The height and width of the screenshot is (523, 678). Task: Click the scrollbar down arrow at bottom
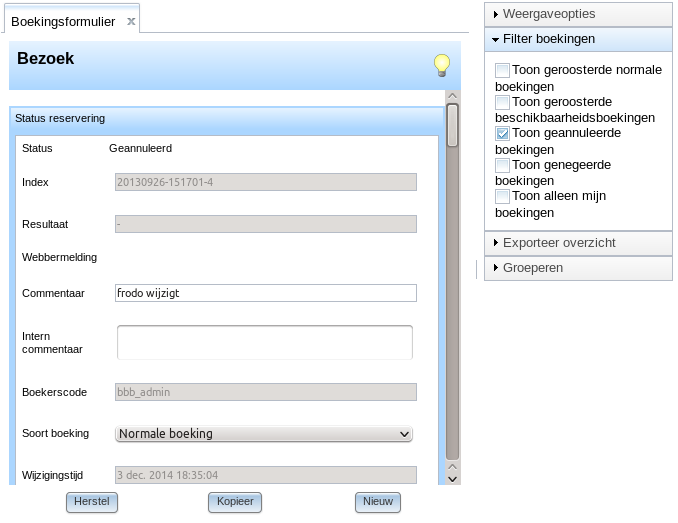[x=452, y=479]
